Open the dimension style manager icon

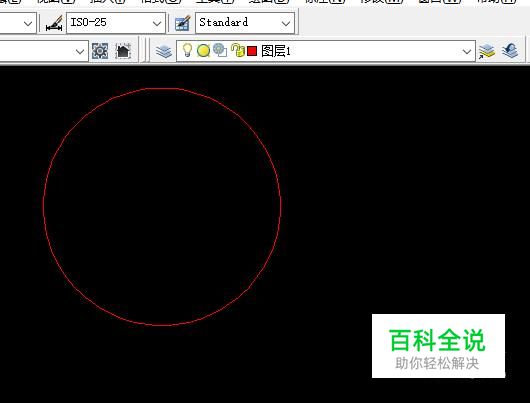point(55,23)
